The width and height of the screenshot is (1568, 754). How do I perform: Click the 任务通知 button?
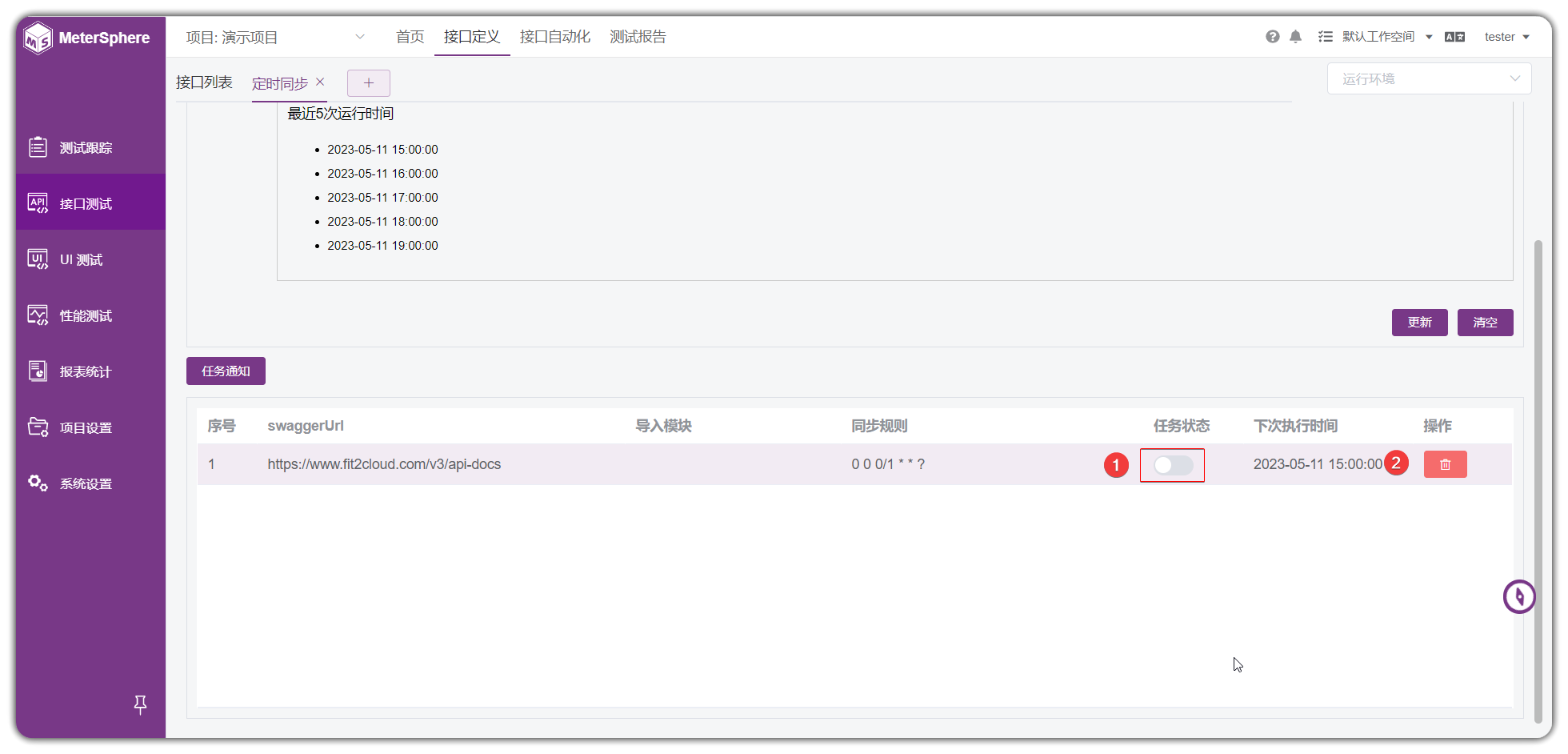pos(226,371)
